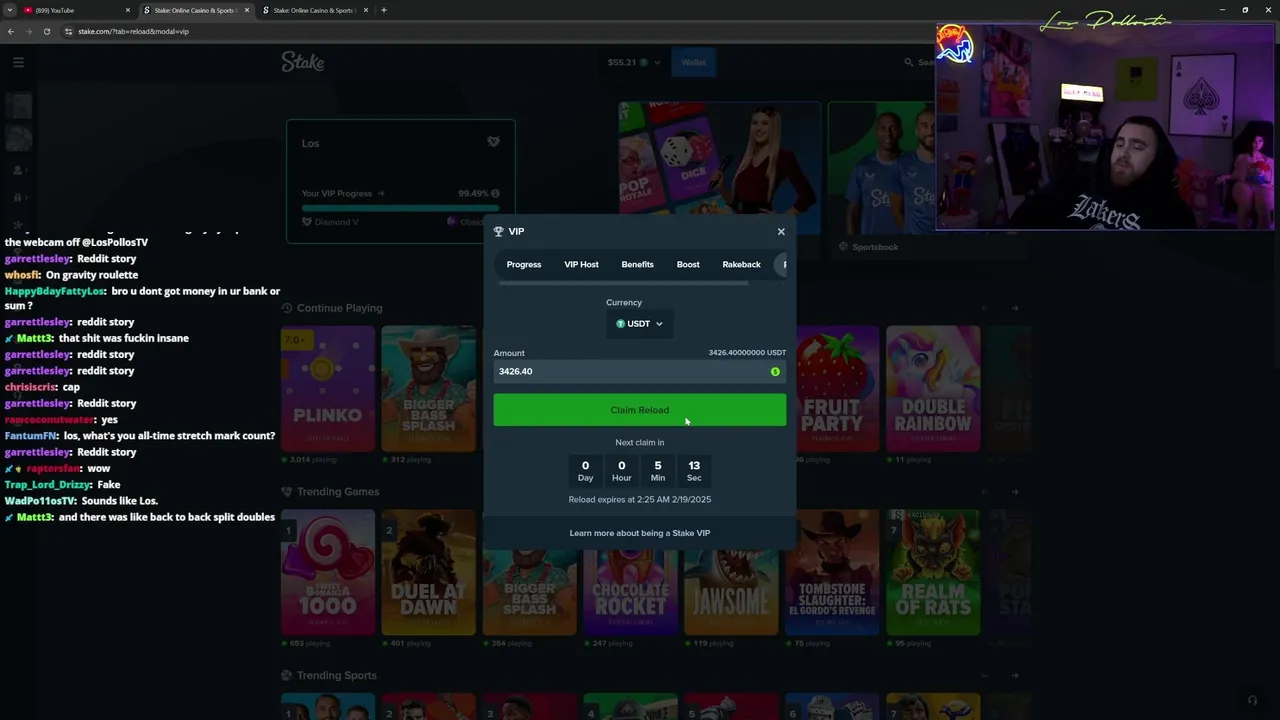Click the 3426.40000000 USDT available balance

747,353
